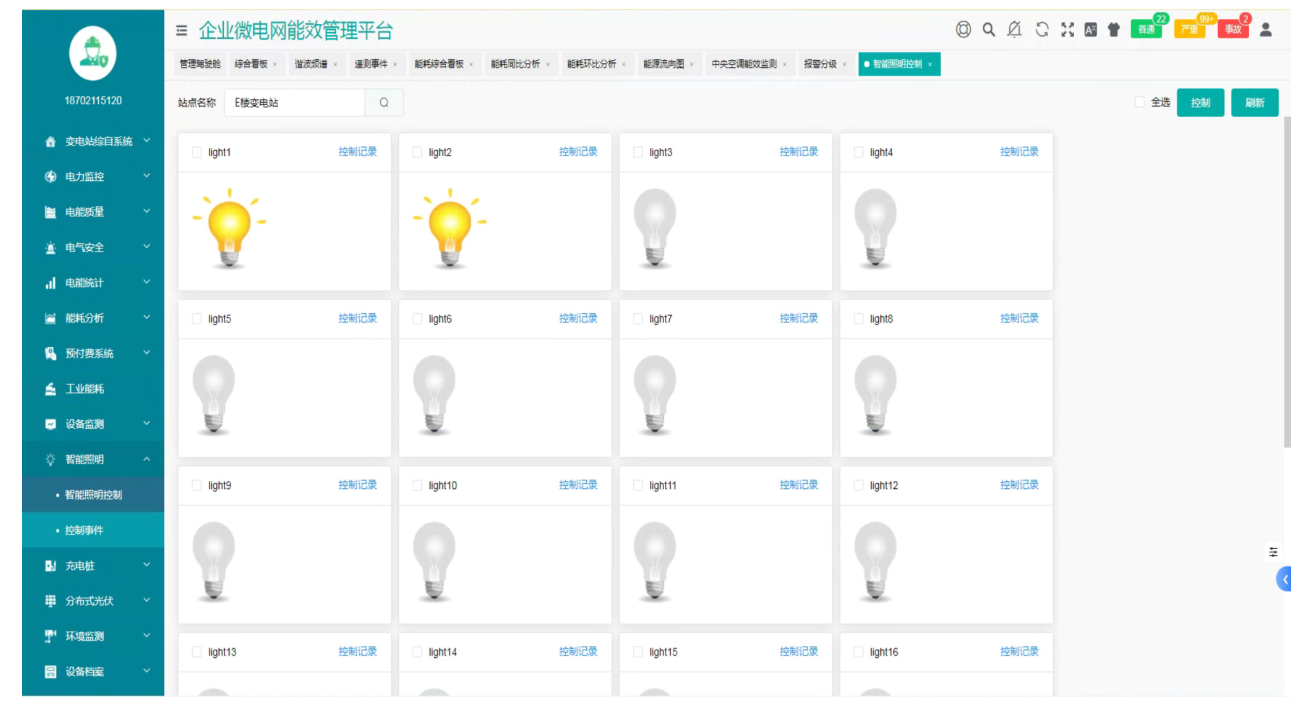Click the muted alarm bell icon
This screenshot has height=709, width=1315.
point(1014,30)
